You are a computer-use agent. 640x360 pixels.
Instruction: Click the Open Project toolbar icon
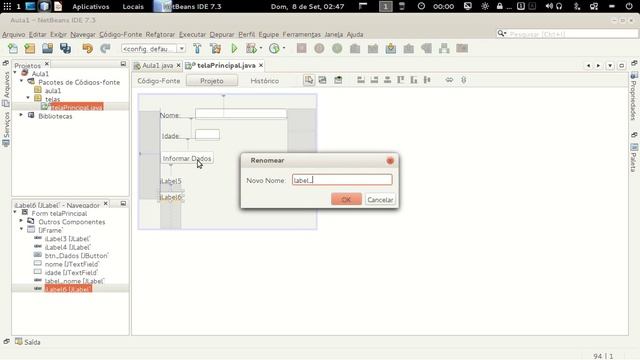[x=47, y=49]
